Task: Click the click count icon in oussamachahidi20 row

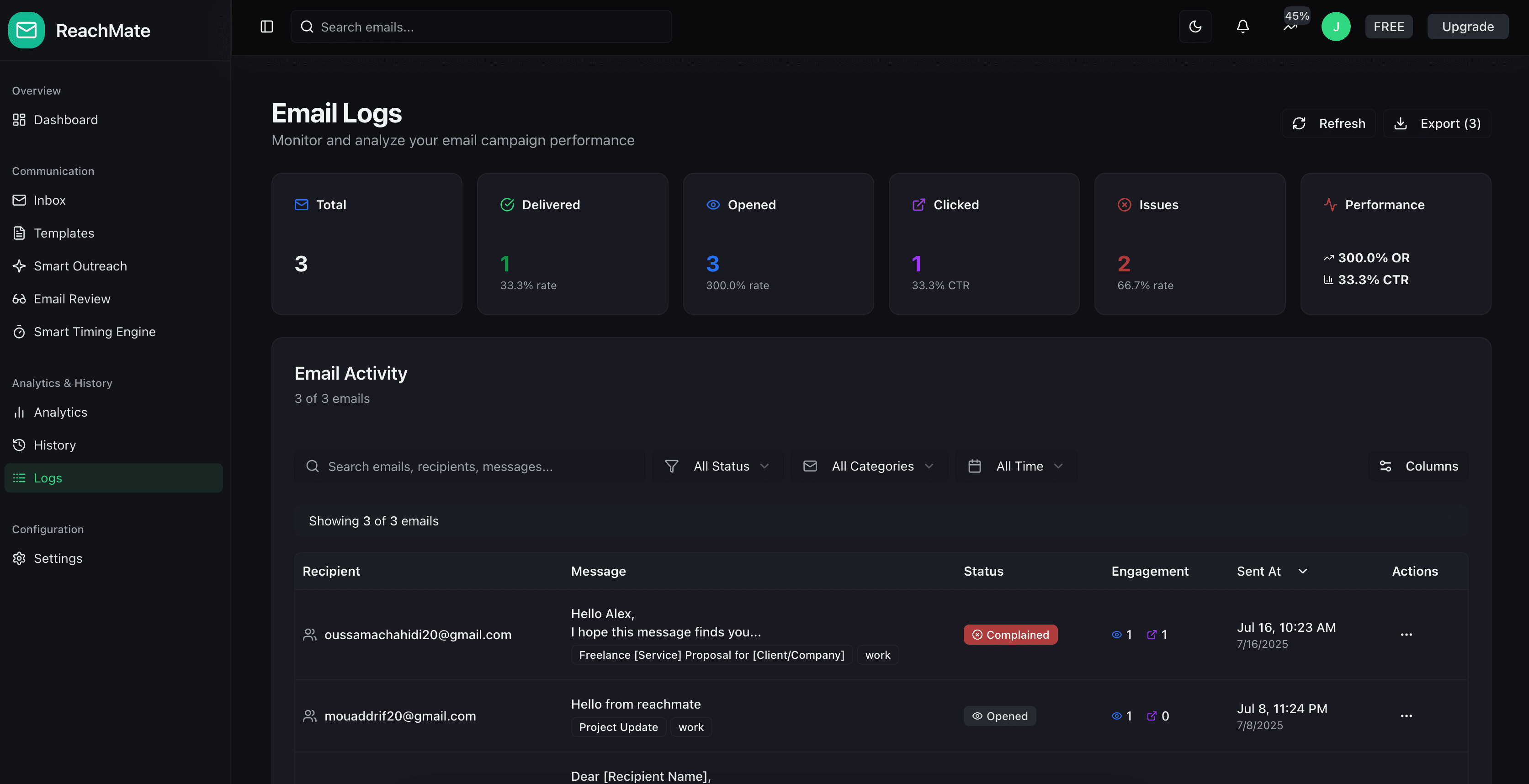Action: 1152,635
